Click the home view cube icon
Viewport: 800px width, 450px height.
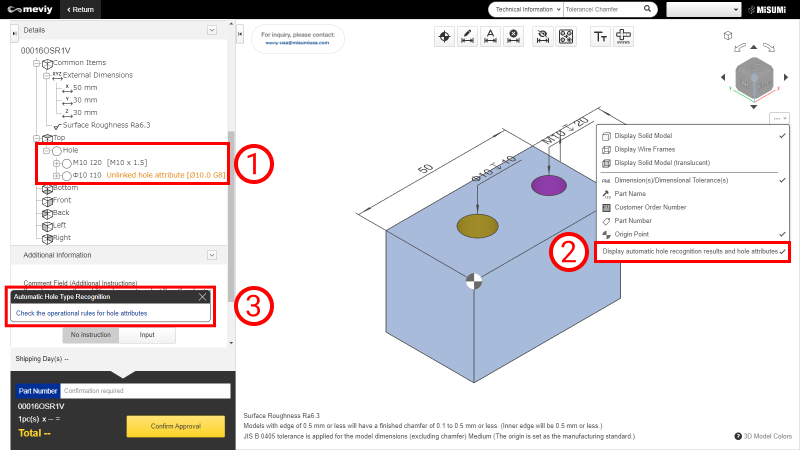tap(728, 35)
